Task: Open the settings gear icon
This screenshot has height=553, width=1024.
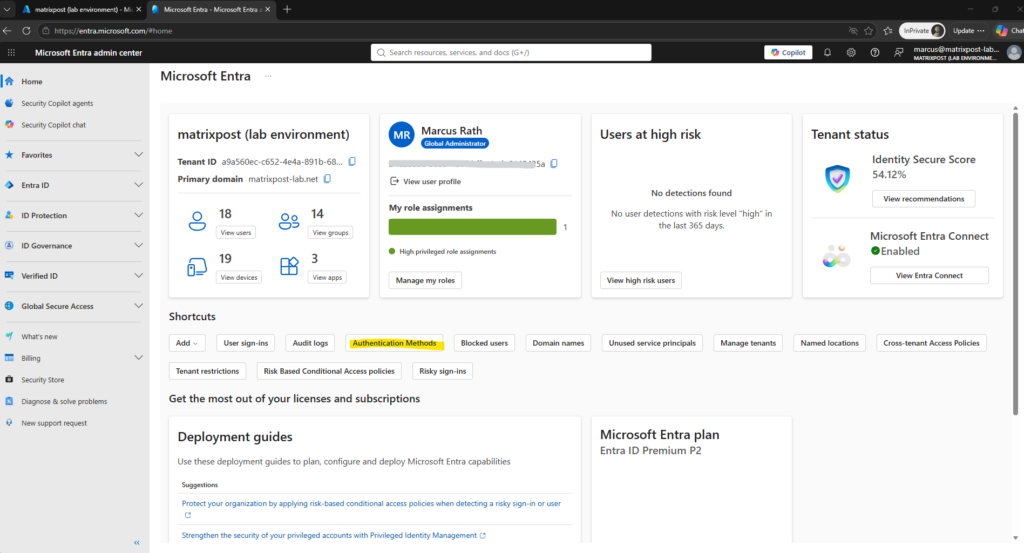Action: click(851, 53)
